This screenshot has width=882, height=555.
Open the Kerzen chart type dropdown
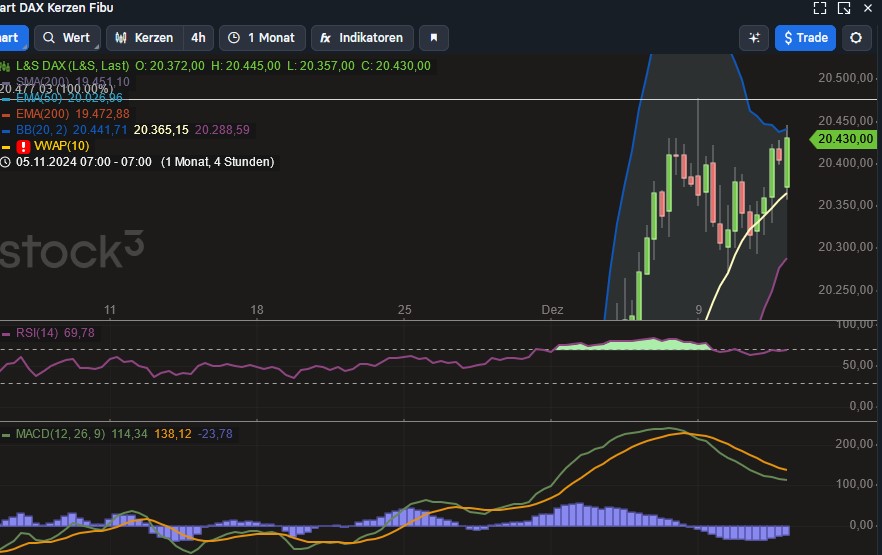click(144, 38)
